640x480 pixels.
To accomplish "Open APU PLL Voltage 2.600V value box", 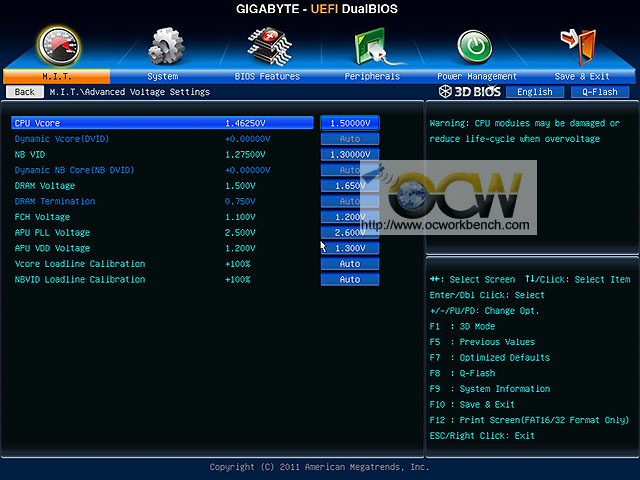I will [x=350, y=232].
